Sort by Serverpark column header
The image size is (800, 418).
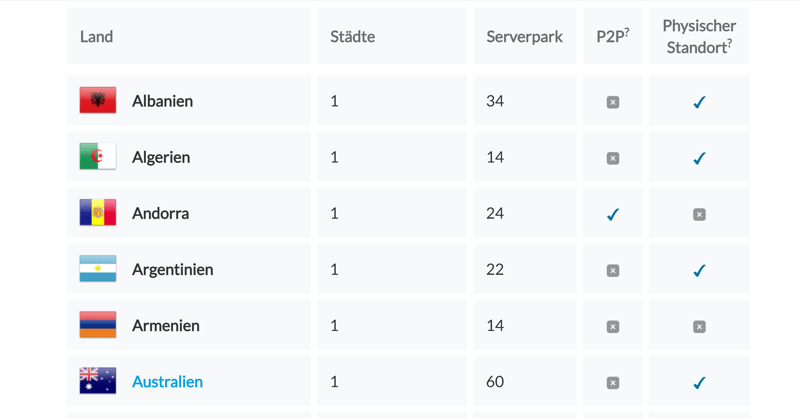pyautogui.click(x=524, y=37)
